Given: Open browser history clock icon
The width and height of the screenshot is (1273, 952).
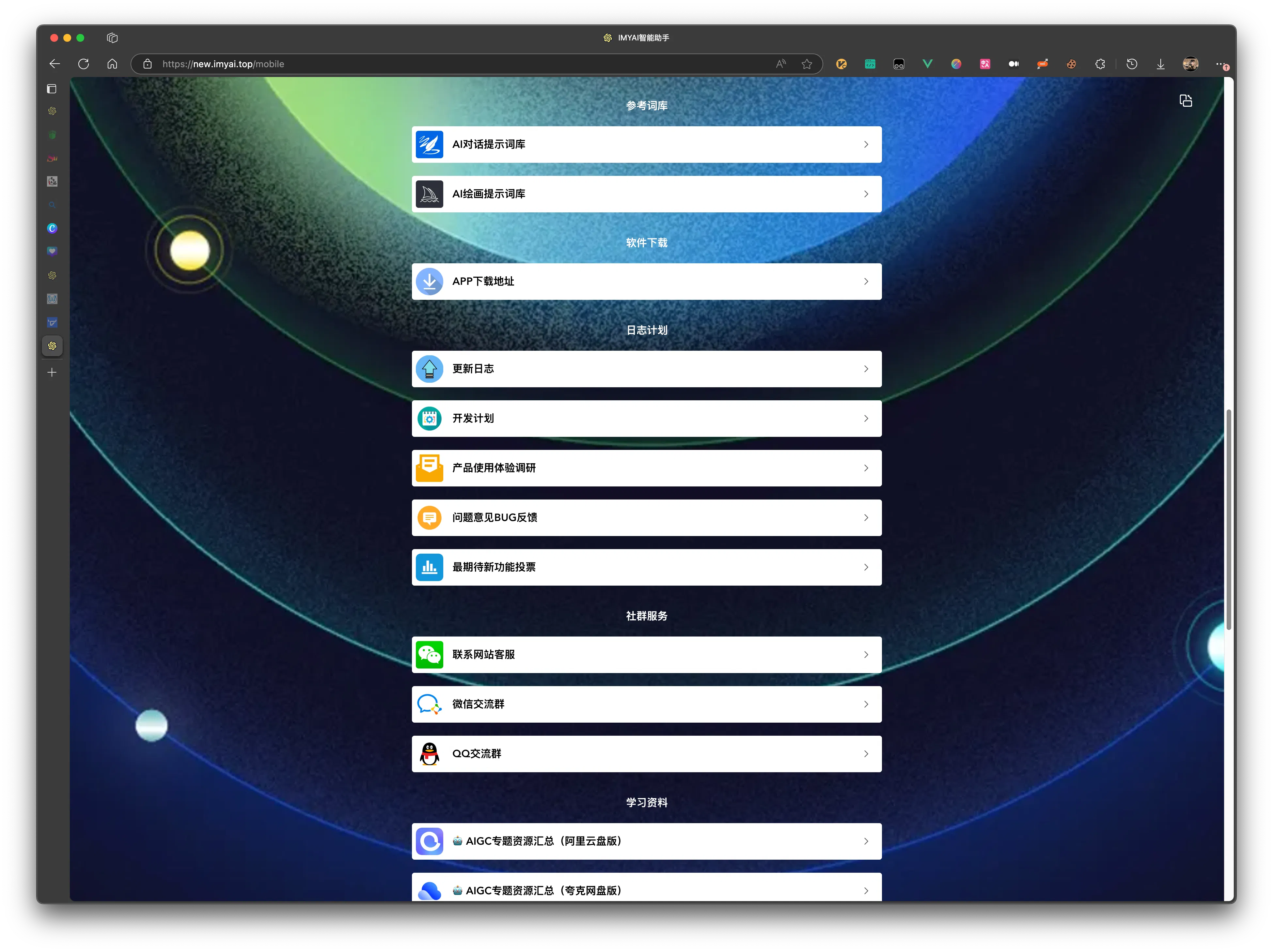Looking at the screenshot, I should 1131,64.
